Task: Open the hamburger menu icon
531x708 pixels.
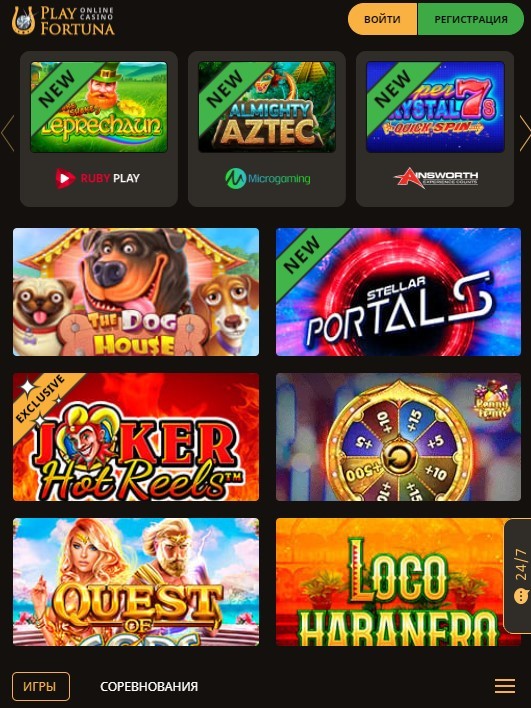Action: pyautogui.click(x=505, y=686)
